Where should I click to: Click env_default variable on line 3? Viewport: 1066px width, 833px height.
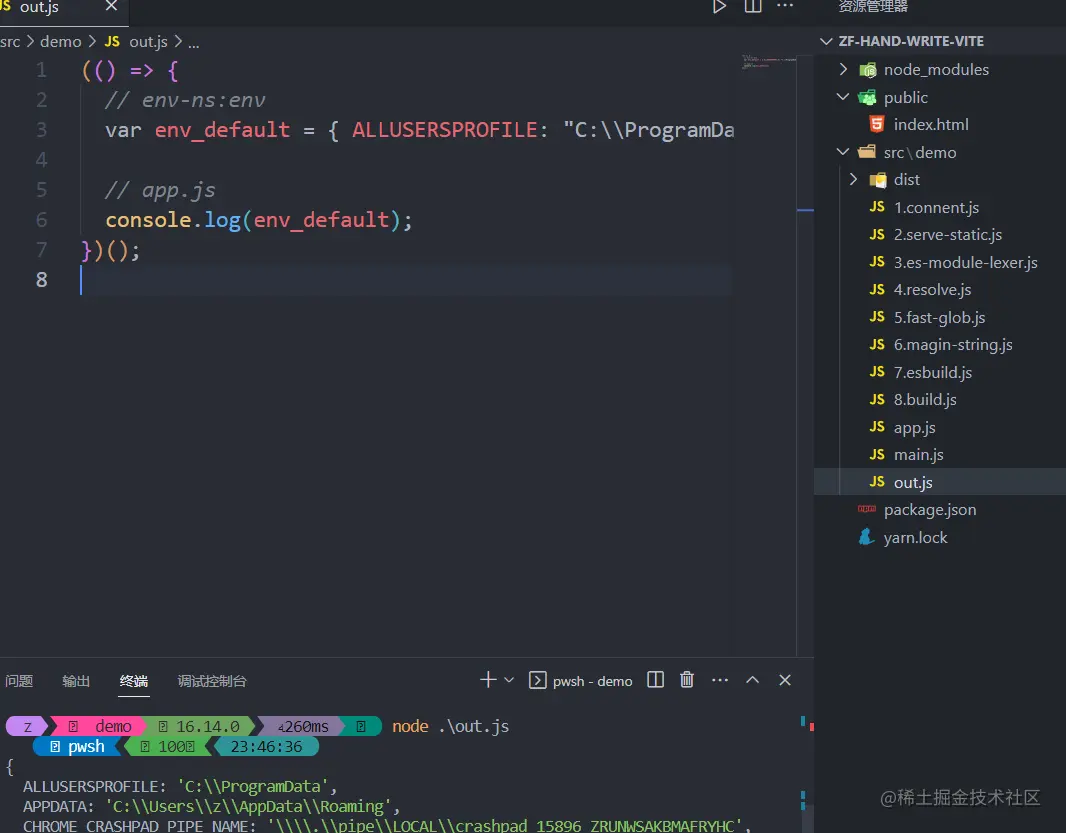pyautogui.click(x=222, y=130)
